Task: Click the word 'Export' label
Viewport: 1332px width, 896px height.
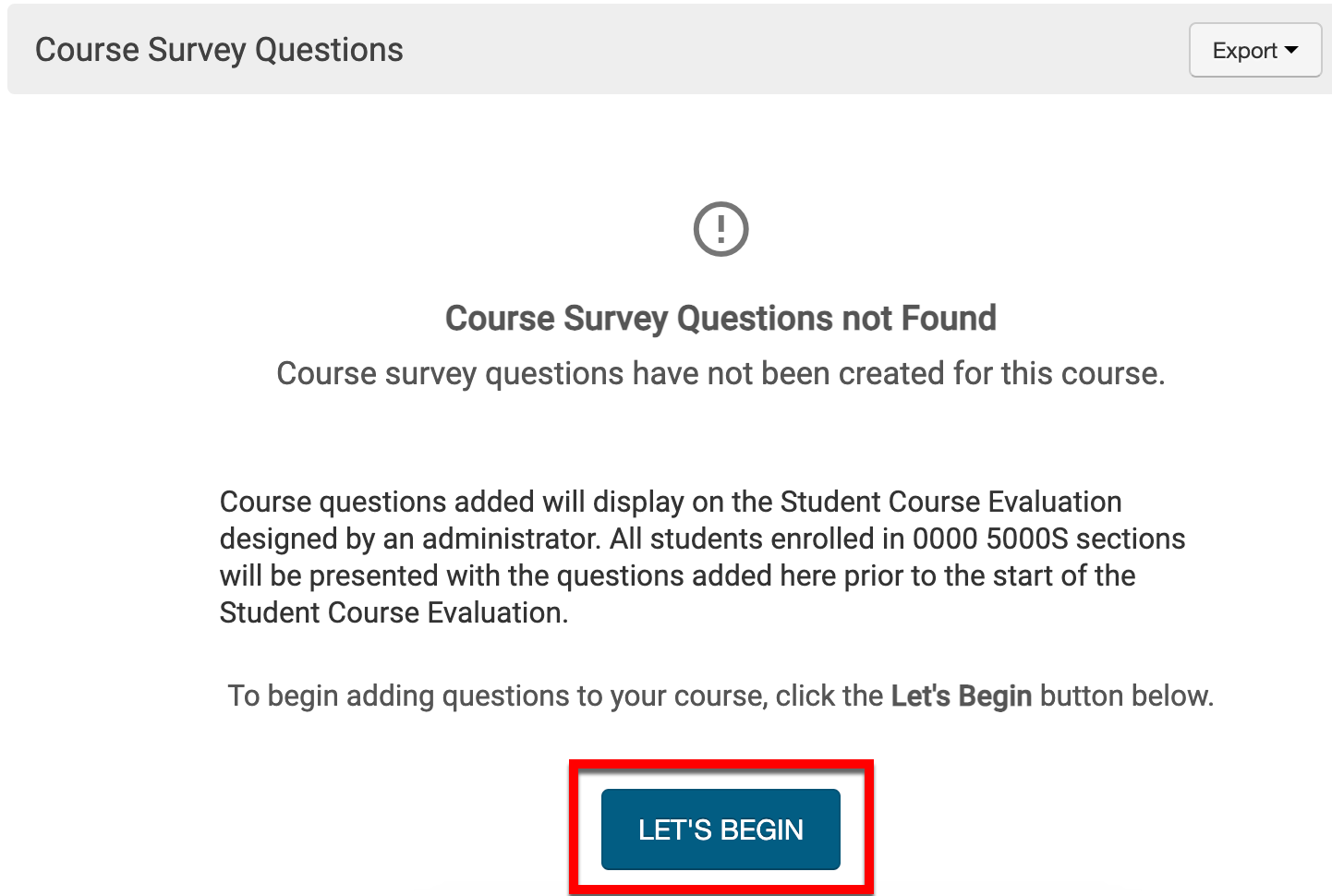Action: point(1244,50)
